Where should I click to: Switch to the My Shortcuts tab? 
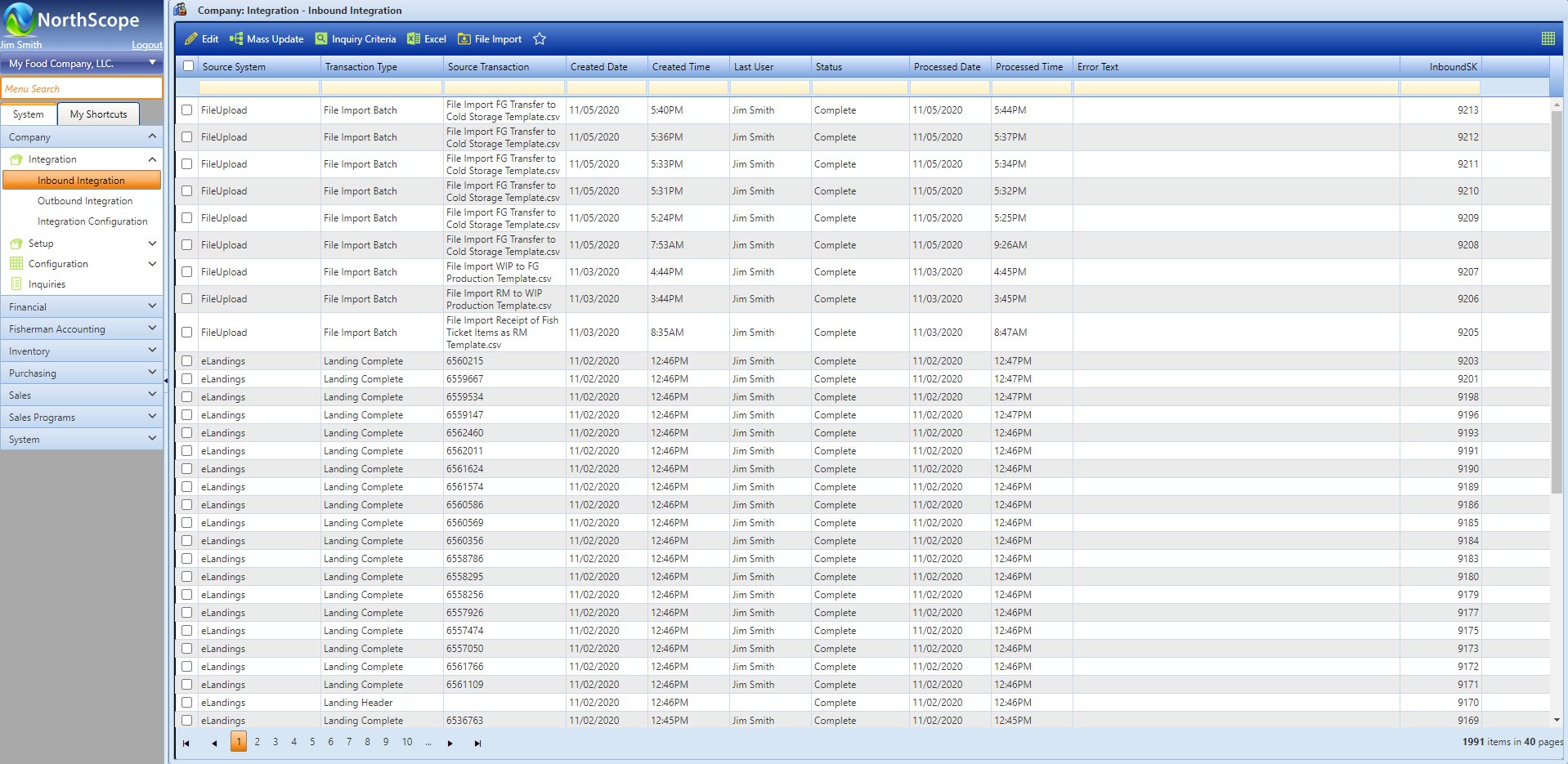tap(98, 114)
